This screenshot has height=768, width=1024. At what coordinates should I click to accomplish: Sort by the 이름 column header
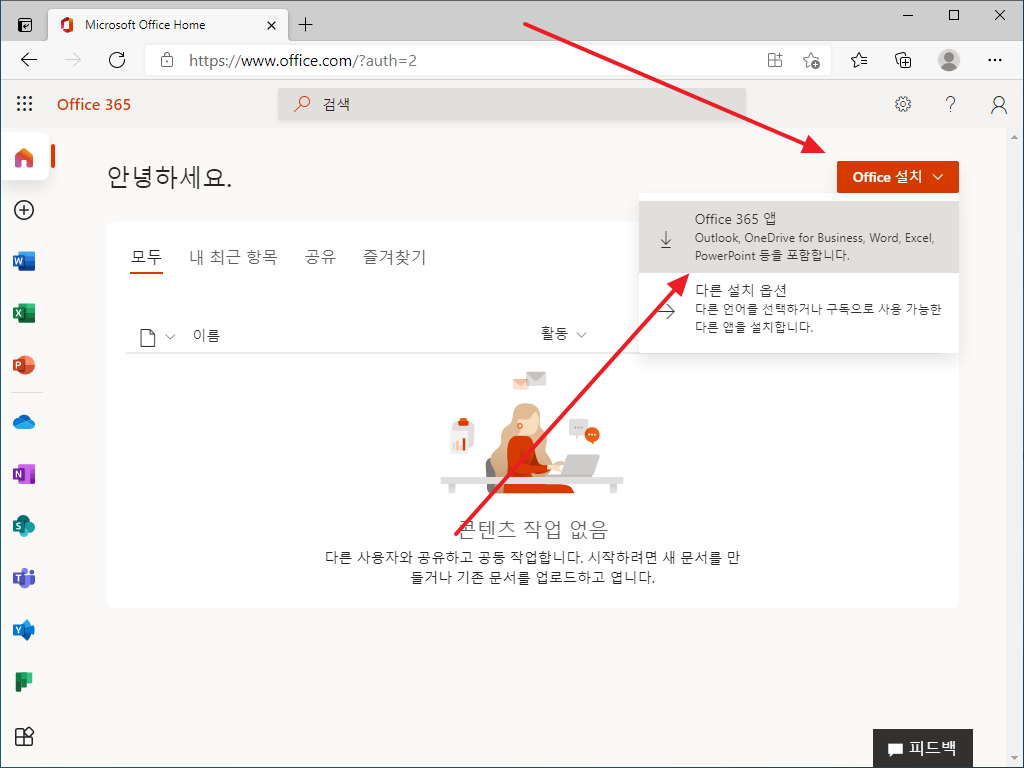pyautogui.click(x=206, y=336)
